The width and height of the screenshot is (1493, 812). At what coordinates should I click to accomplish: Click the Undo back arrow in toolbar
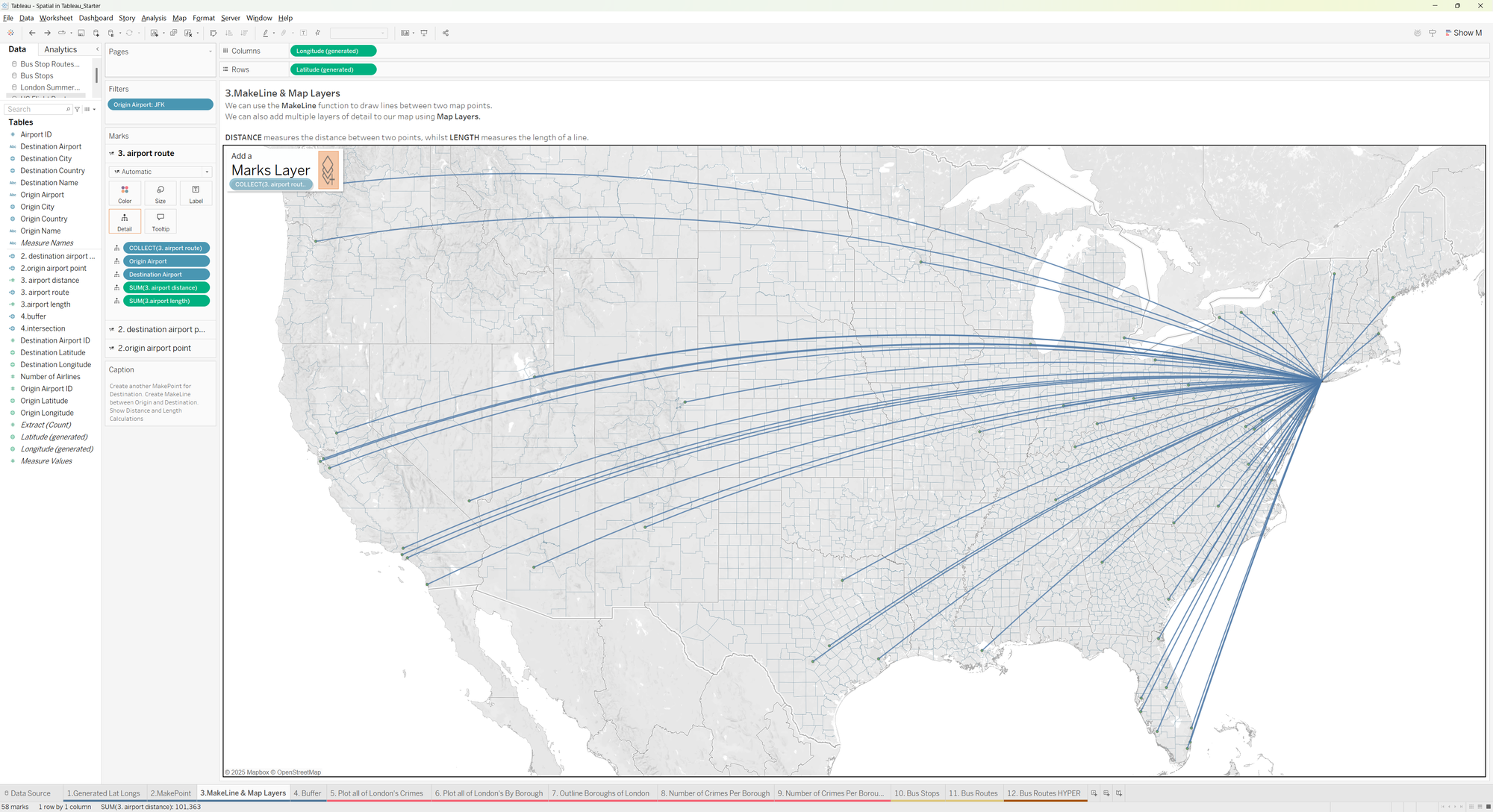tap(32, 33)
